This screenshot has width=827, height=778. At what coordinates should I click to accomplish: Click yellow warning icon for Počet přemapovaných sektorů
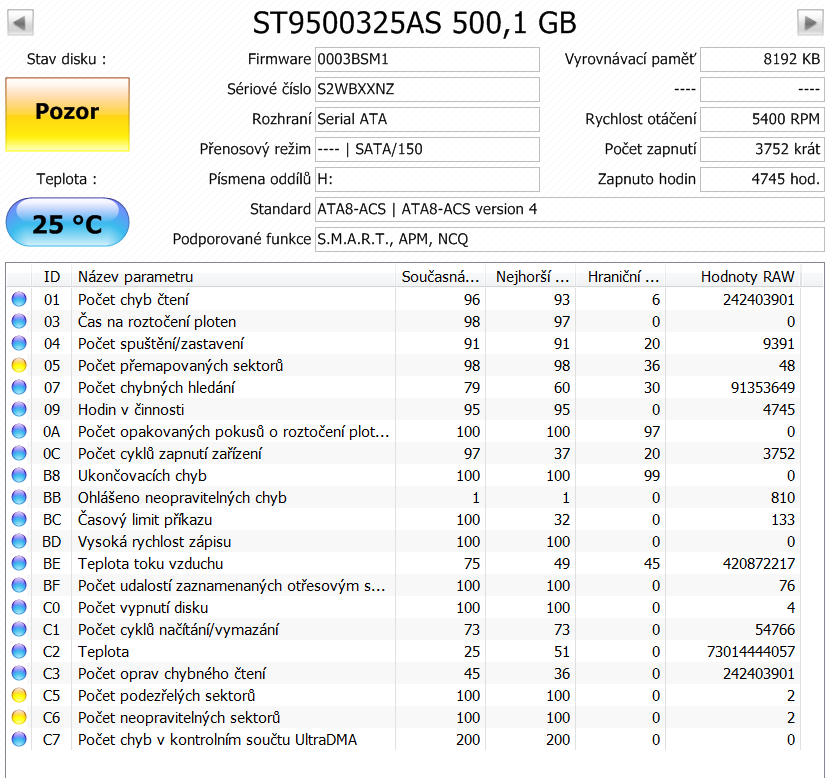pos(19,365)
